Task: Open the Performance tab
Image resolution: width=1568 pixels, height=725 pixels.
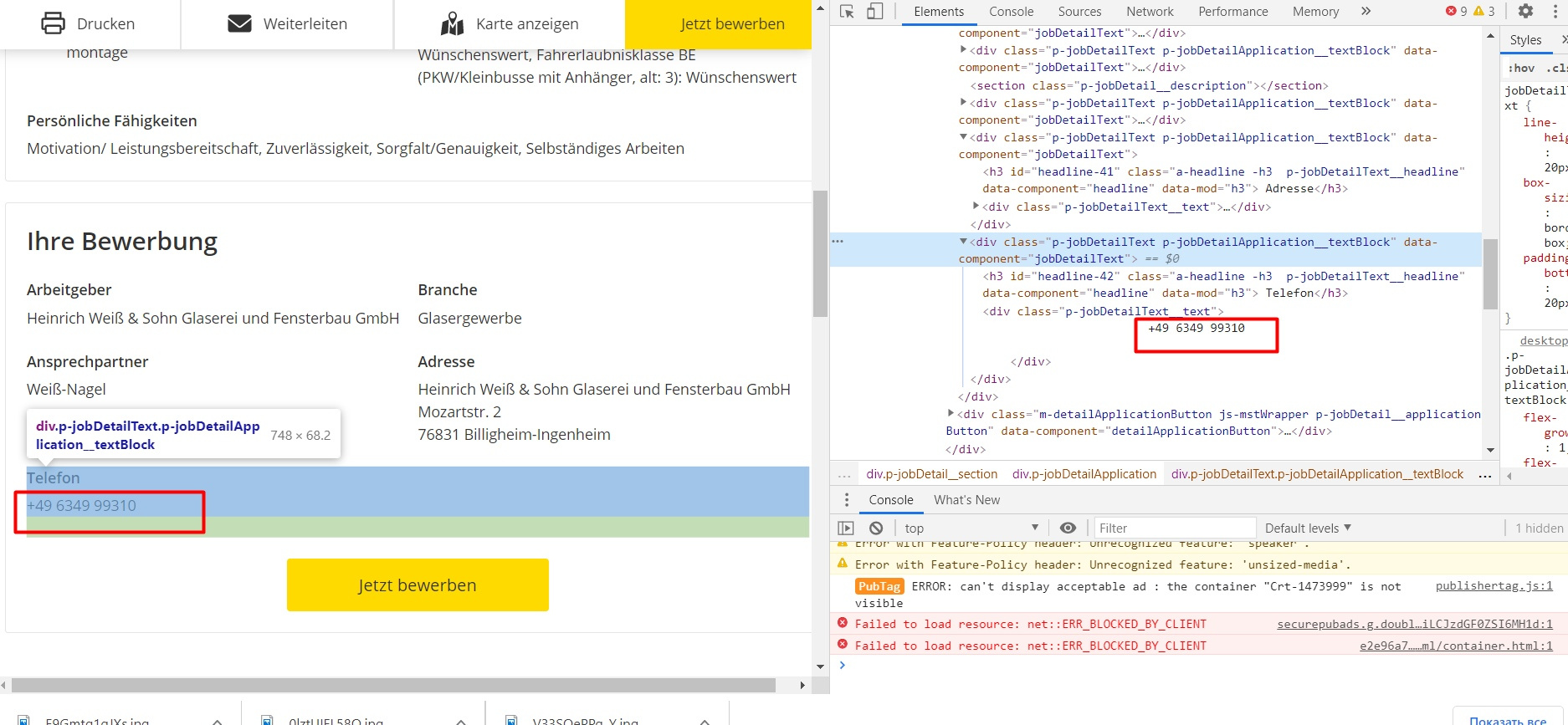Action: (1232, 12)
